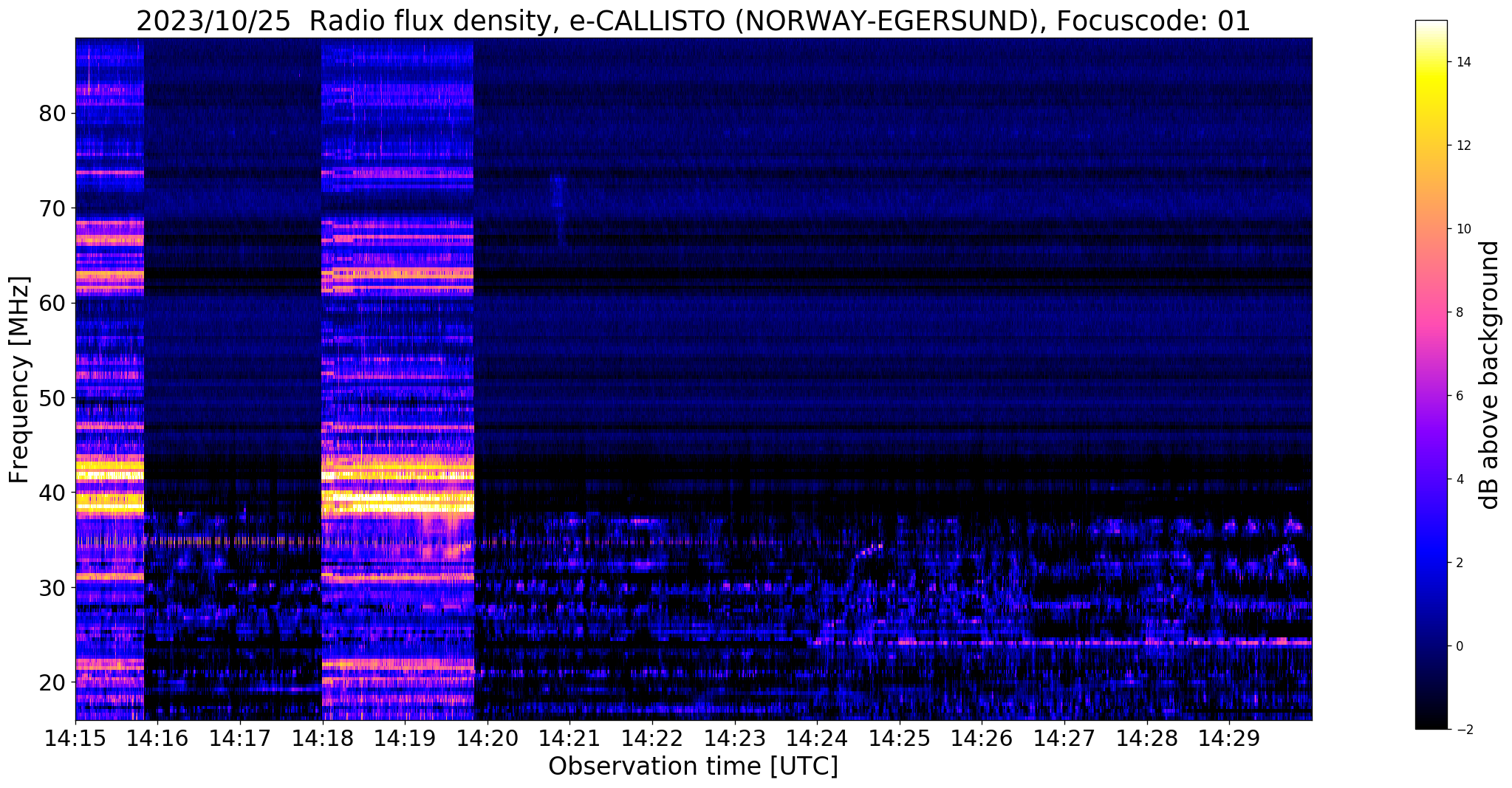Click the 14:25 time tick label

pos(900,738)
